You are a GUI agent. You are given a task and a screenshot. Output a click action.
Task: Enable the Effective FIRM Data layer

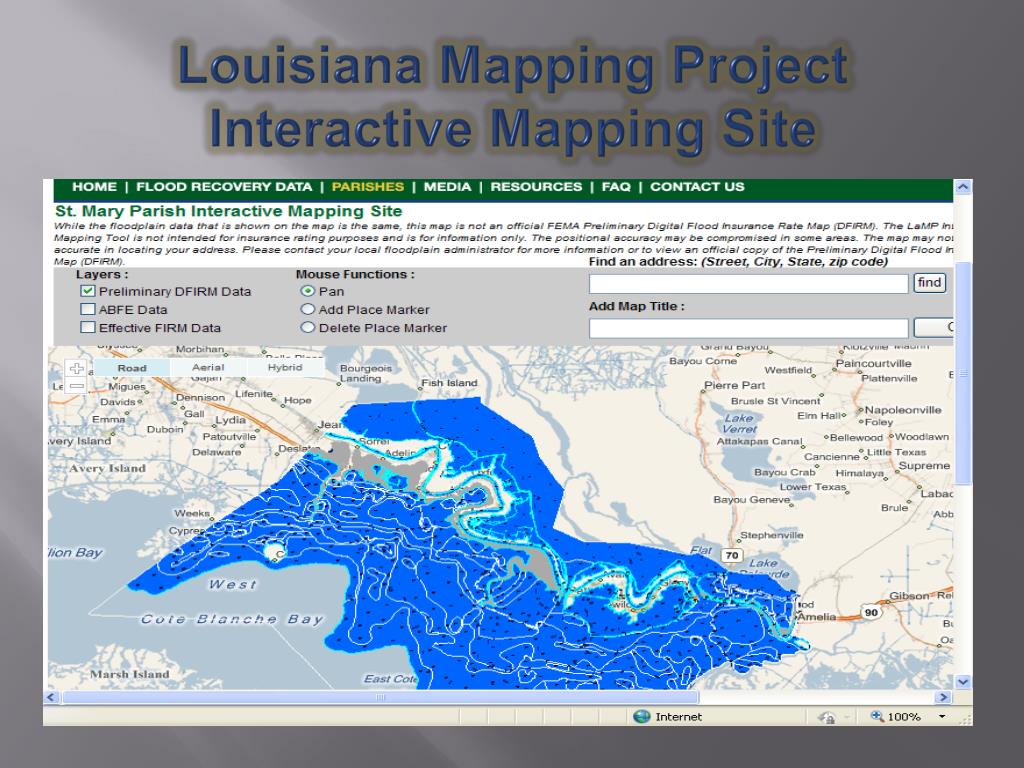(x=88, y=327)
